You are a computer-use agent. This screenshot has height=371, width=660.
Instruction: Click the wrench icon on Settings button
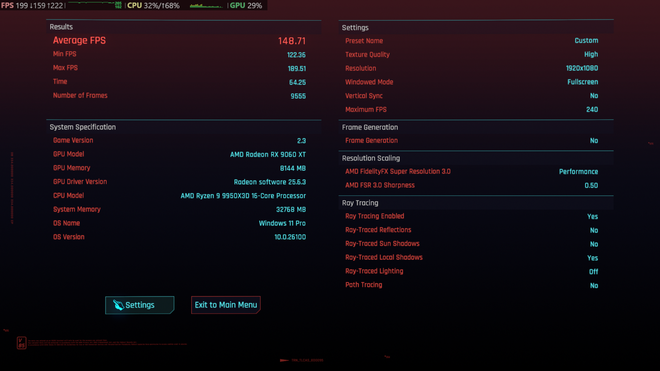click(x=118, y=305)
